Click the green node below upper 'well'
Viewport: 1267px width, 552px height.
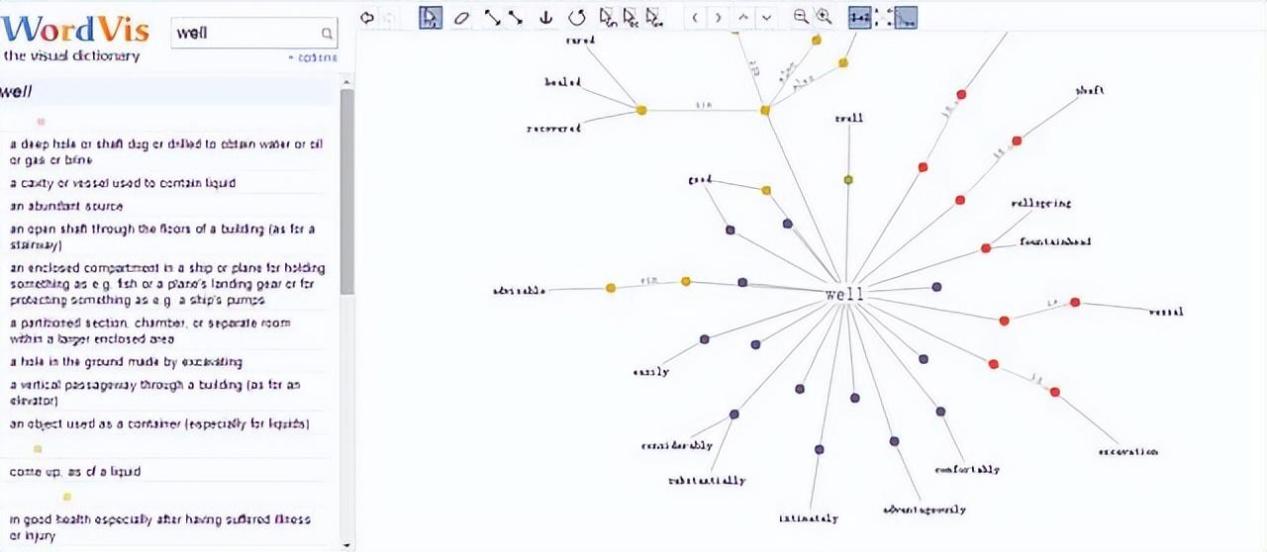click(848, 180)
